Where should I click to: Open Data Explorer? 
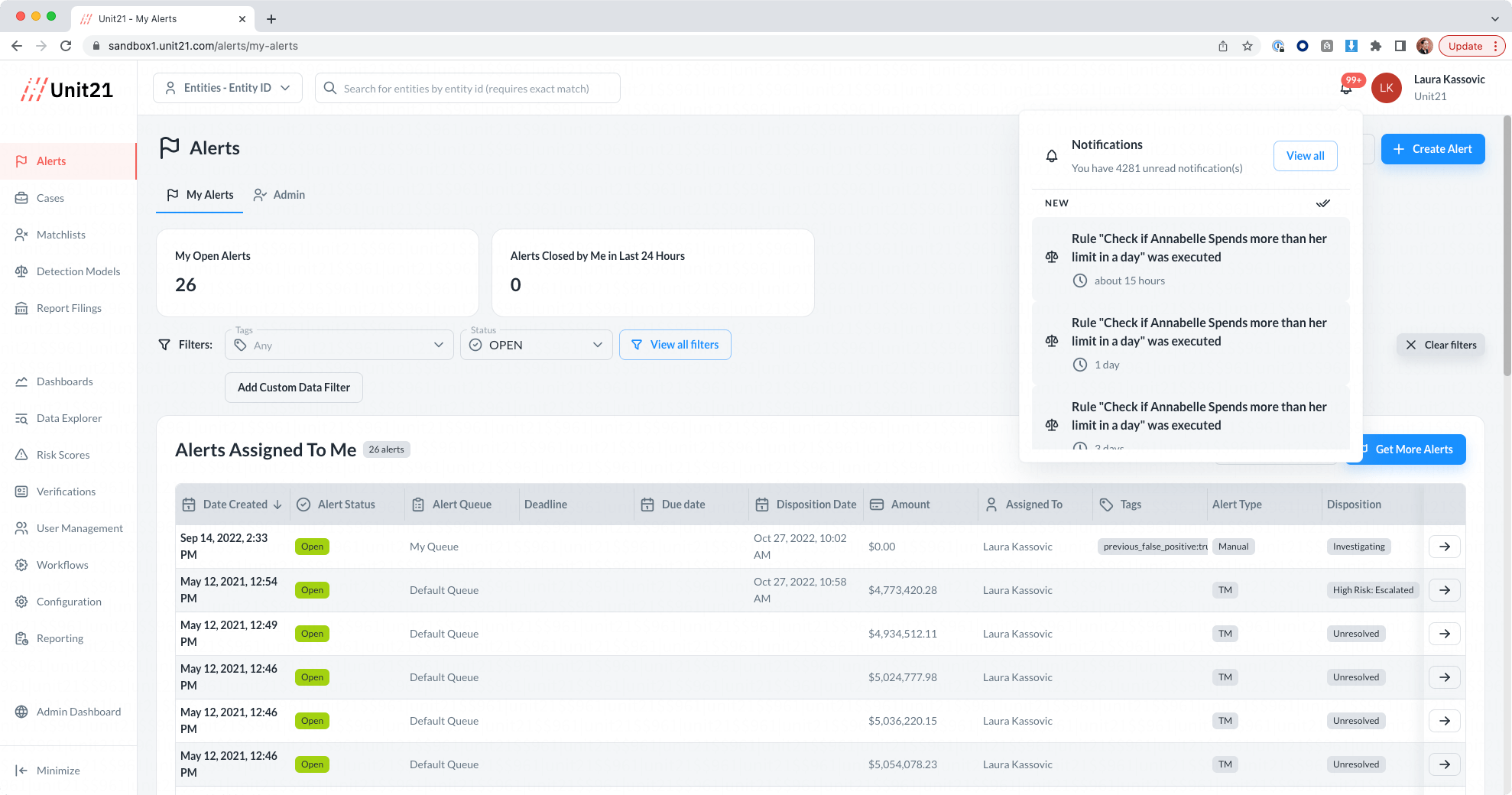click(68, 418)
